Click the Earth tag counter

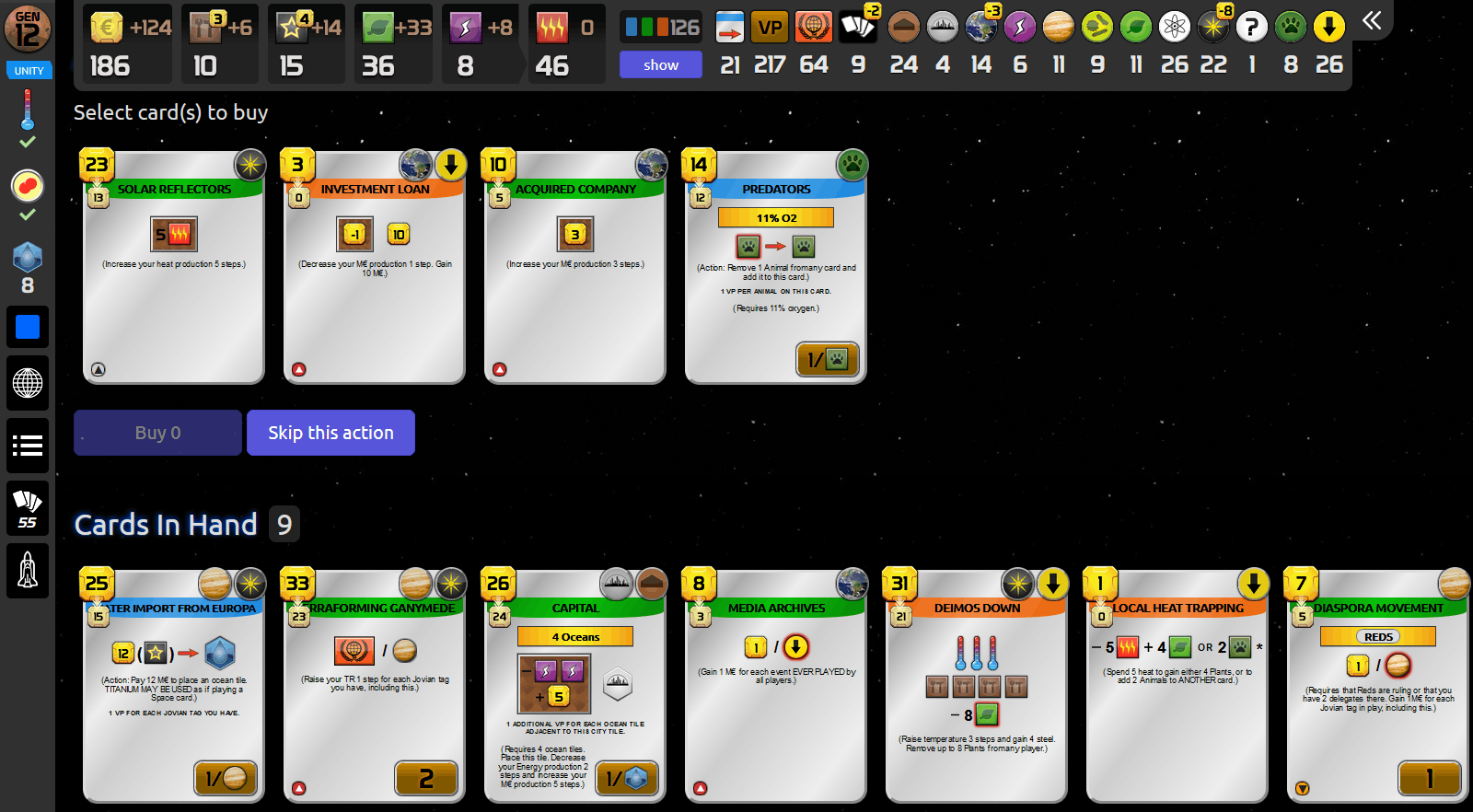coord(981,27)
